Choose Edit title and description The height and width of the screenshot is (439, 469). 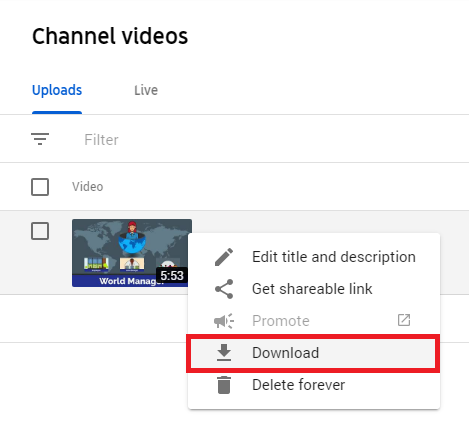coord(334,257)
